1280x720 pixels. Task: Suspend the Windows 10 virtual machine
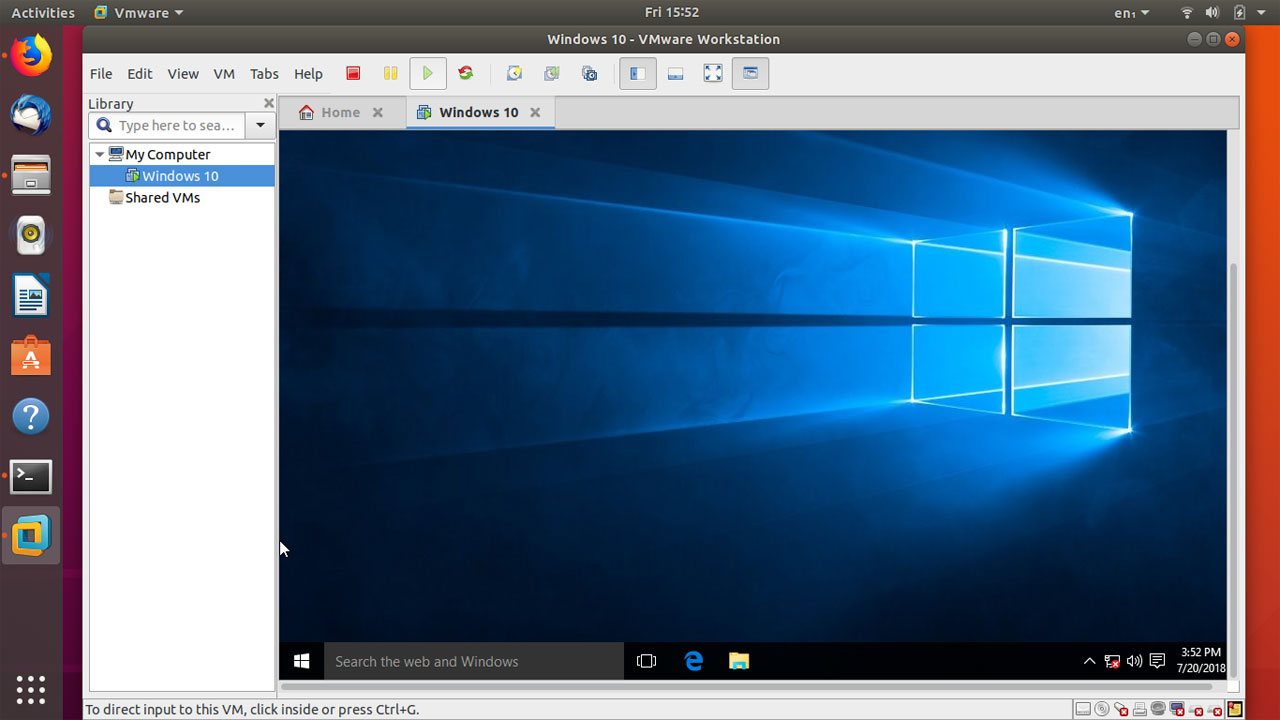point(390,72)
